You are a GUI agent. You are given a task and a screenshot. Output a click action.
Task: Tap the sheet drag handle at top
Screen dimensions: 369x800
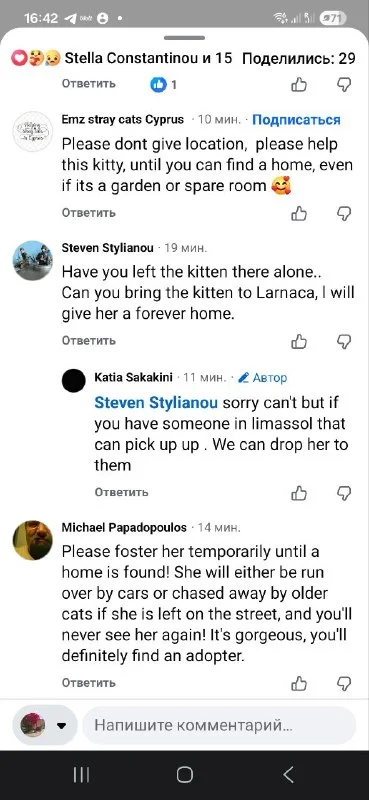(x=184, y=38)
